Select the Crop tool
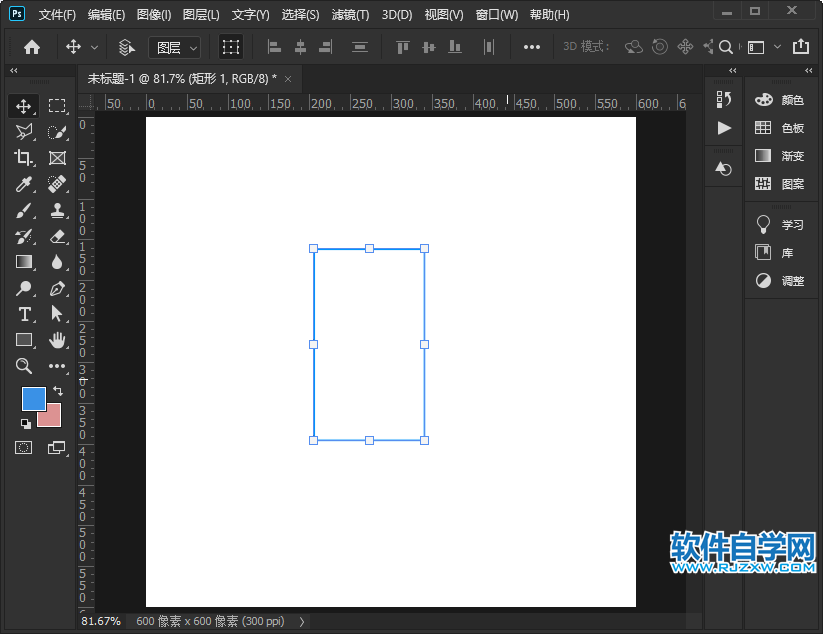The width and height of the screenshot is (823, 634). 24,158
